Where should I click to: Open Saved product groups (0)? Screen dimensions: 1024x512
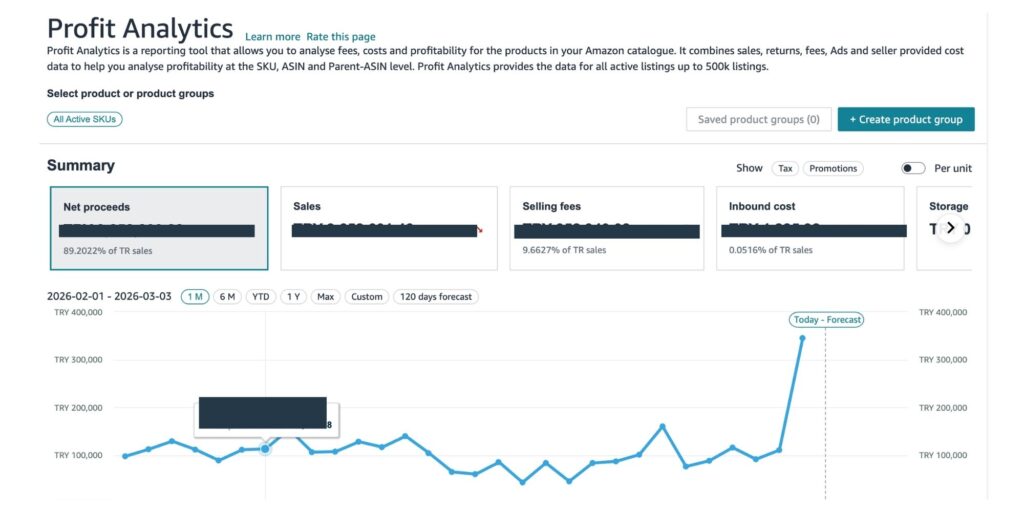[x=758, y=120]
